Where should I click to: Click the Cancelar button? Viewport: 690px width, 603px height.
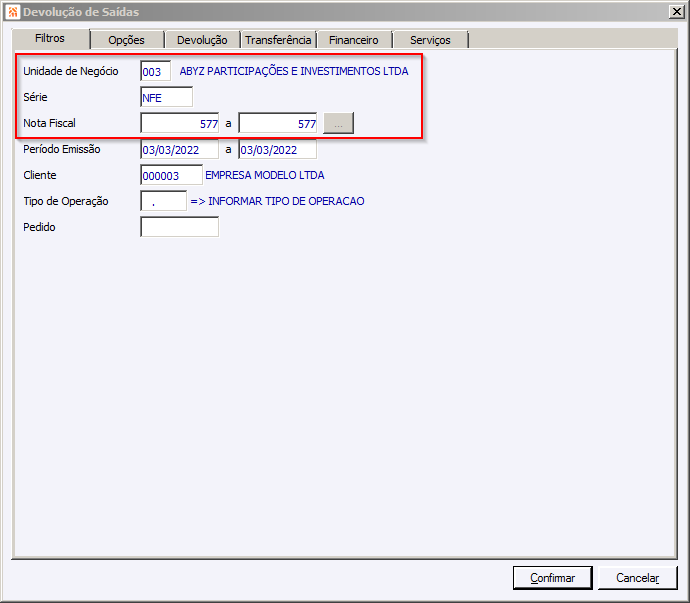[637, 577]
